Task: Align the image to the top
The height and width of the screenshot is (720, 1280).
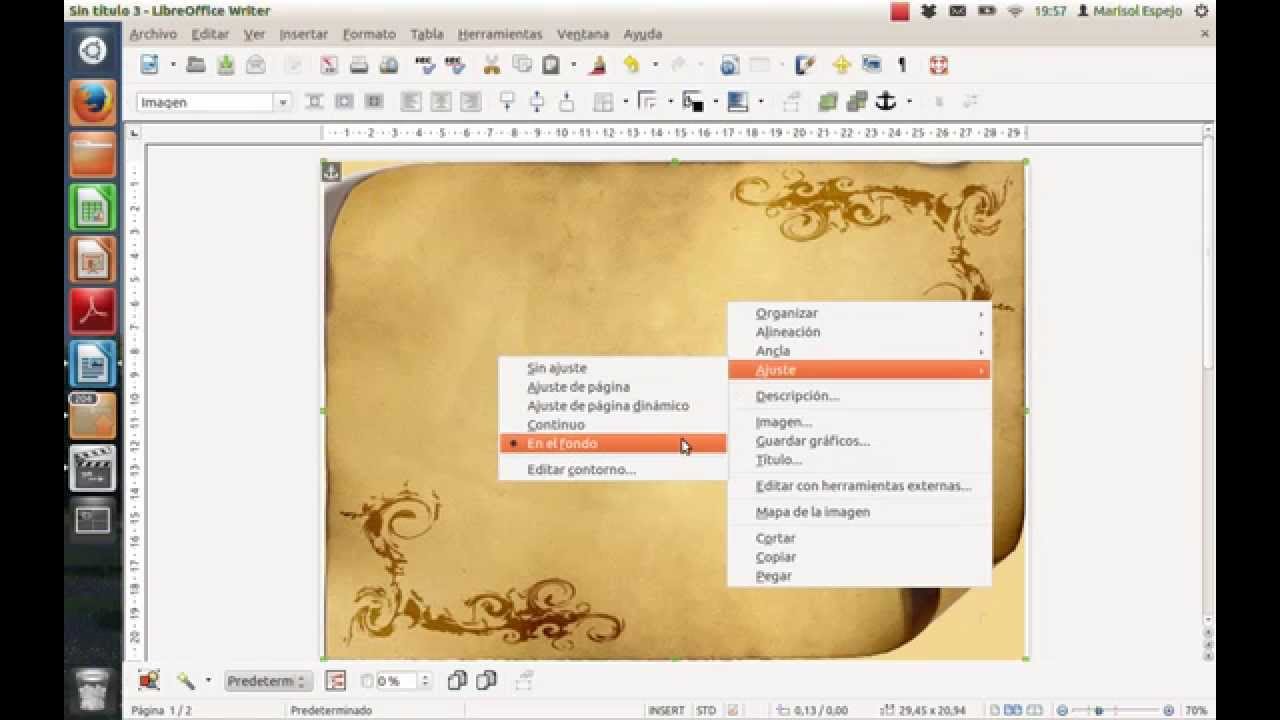Action: [x=507, y=102]
